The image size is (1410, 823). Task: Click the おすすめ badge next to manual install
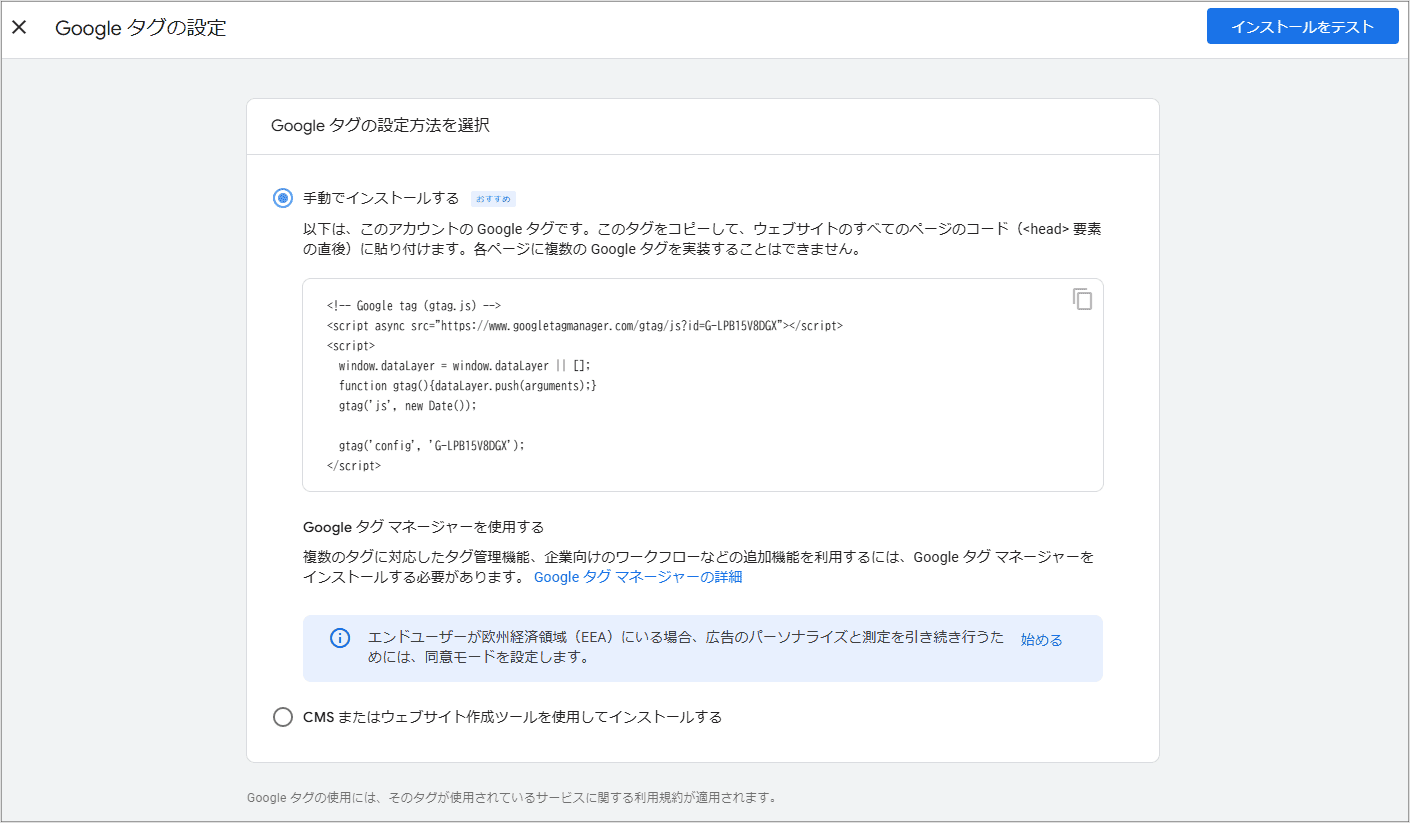click(x=493, y=199)
